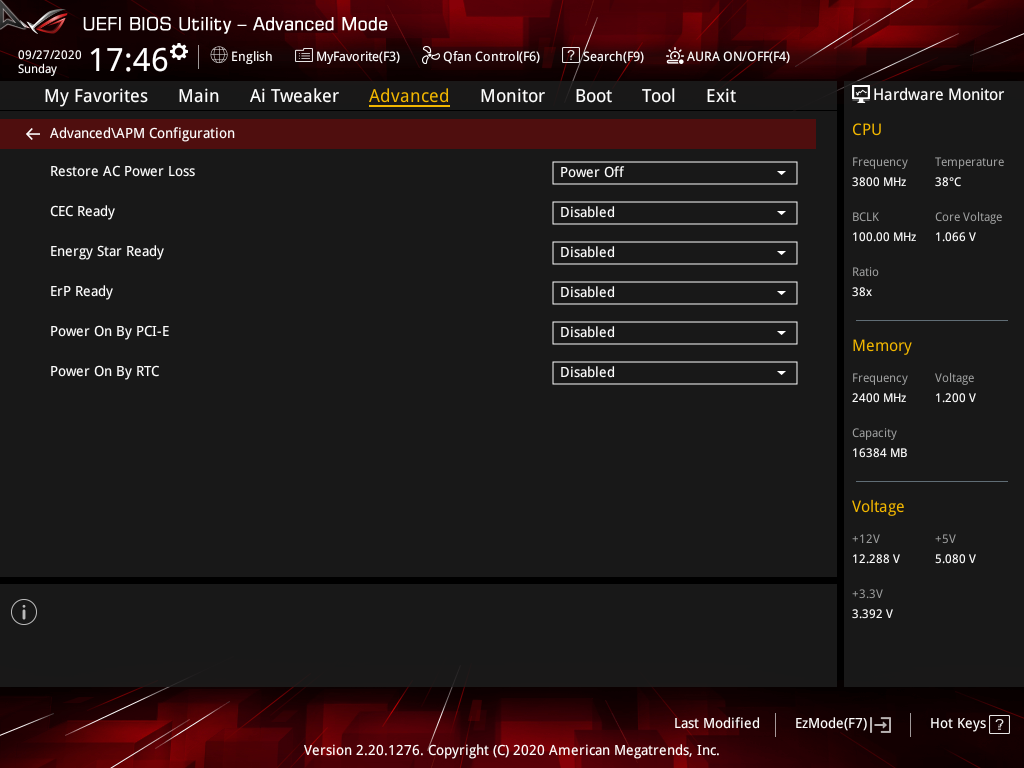Click the globe language icon
Screen dimensions: 1024x768
pyautogui.click(x=219, y=56)
